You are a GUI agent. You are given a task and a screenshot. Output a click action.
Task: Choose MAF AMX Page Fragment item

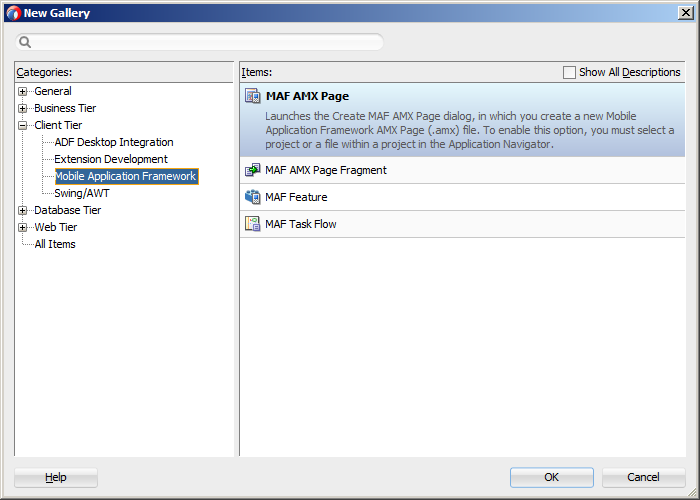(462, 170)
